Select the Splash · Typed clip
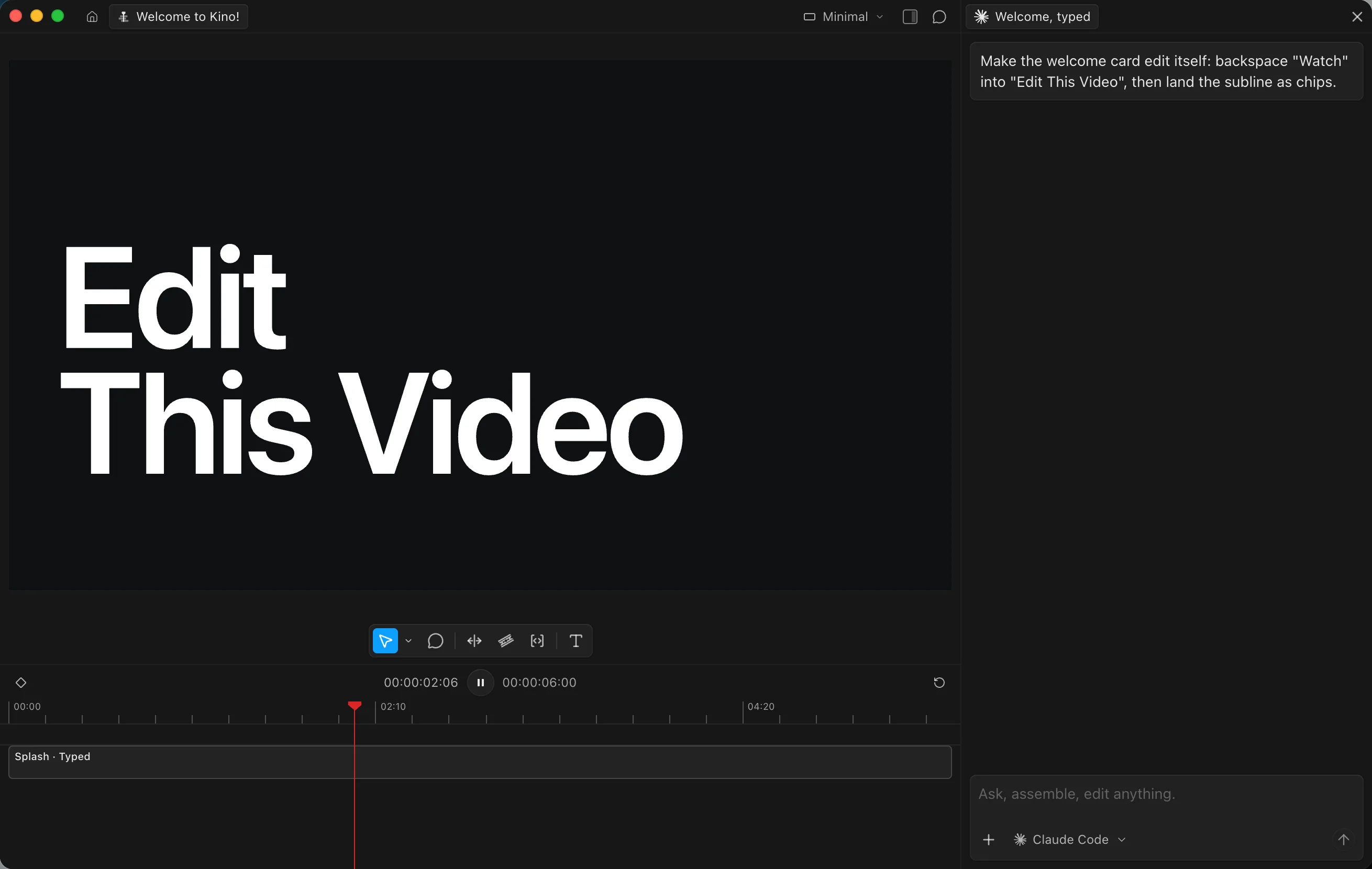The height and width of the screenshot is (869, 1372). tap(480, 762)
